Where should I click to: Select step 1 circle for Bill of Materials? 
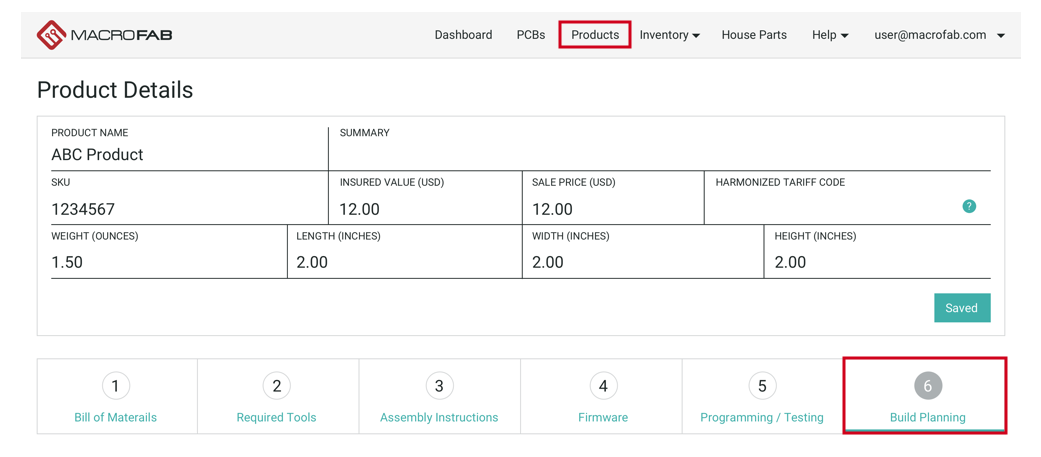pos(115,386)
